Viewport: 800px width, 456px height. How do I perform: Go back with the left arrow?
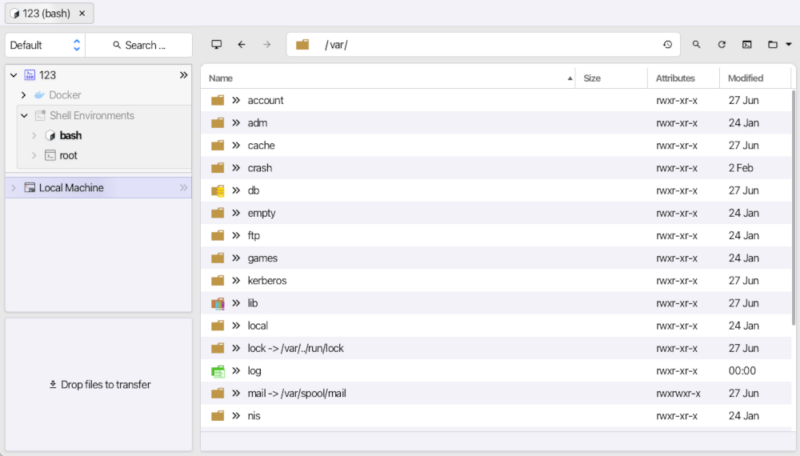[x=242, y=45]
